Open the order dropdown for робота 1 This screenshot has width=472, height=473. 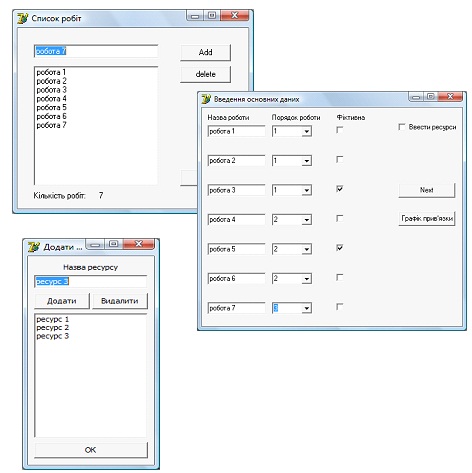[x=306, y=131]
